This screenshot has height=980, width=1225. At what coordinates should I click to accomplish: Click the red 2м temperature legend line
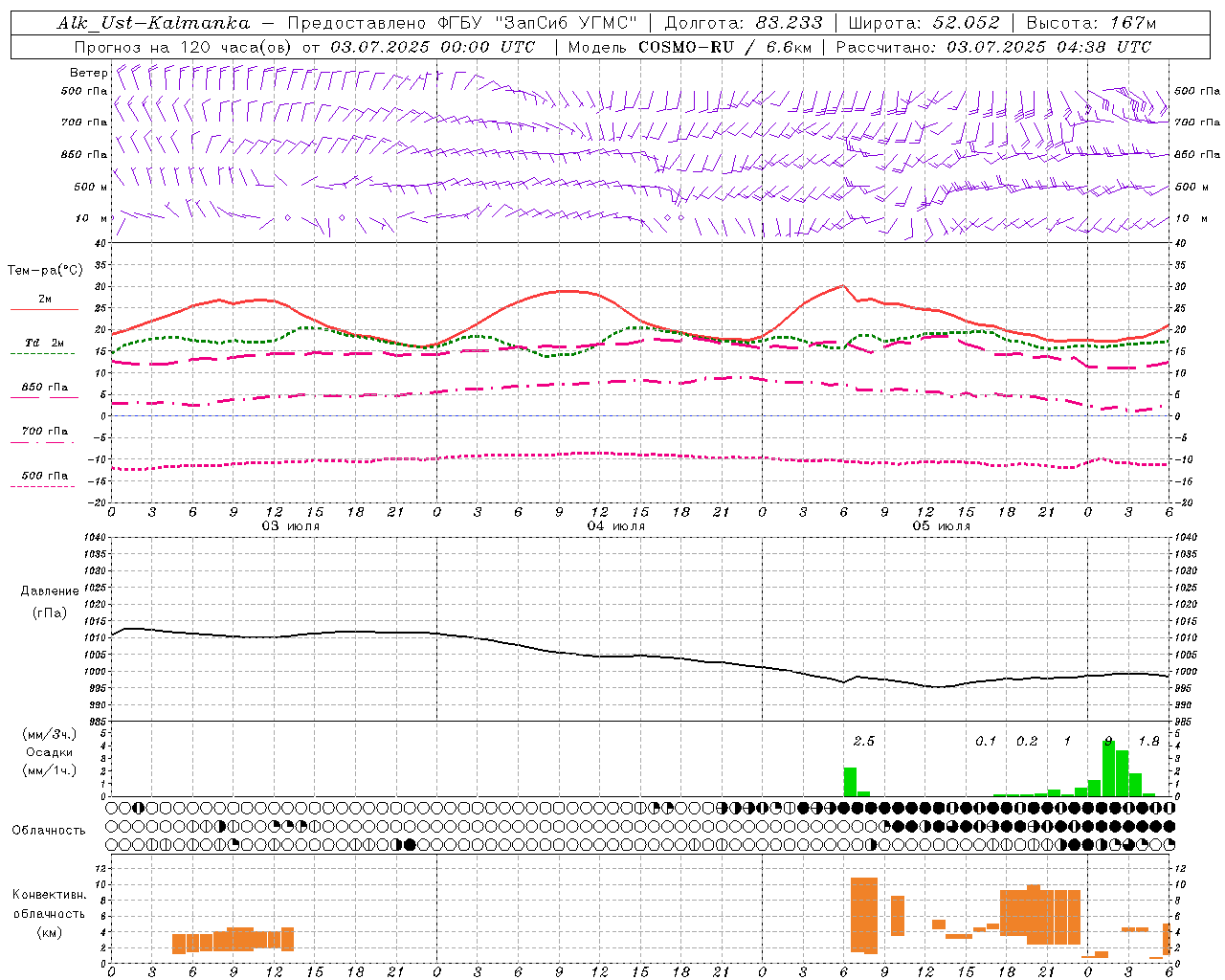tap(44, 309)
